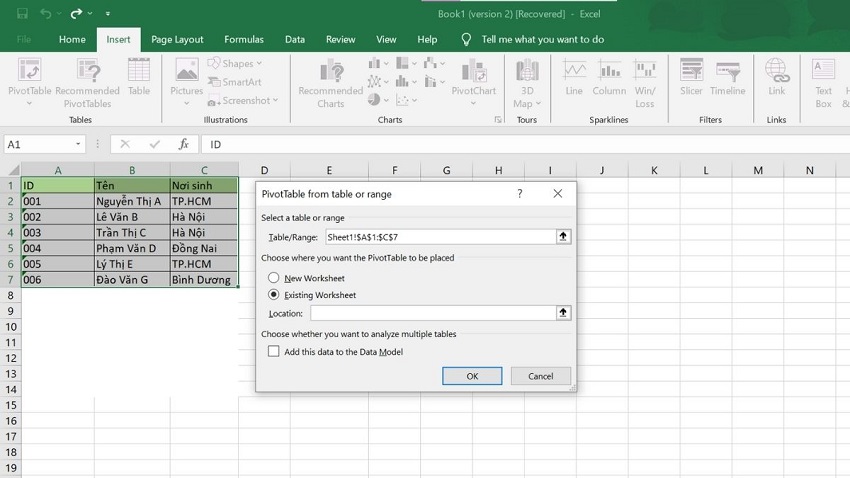Cancel the PivotTable dialog
This screenshot has height=478, width=850.
(540, 376)
